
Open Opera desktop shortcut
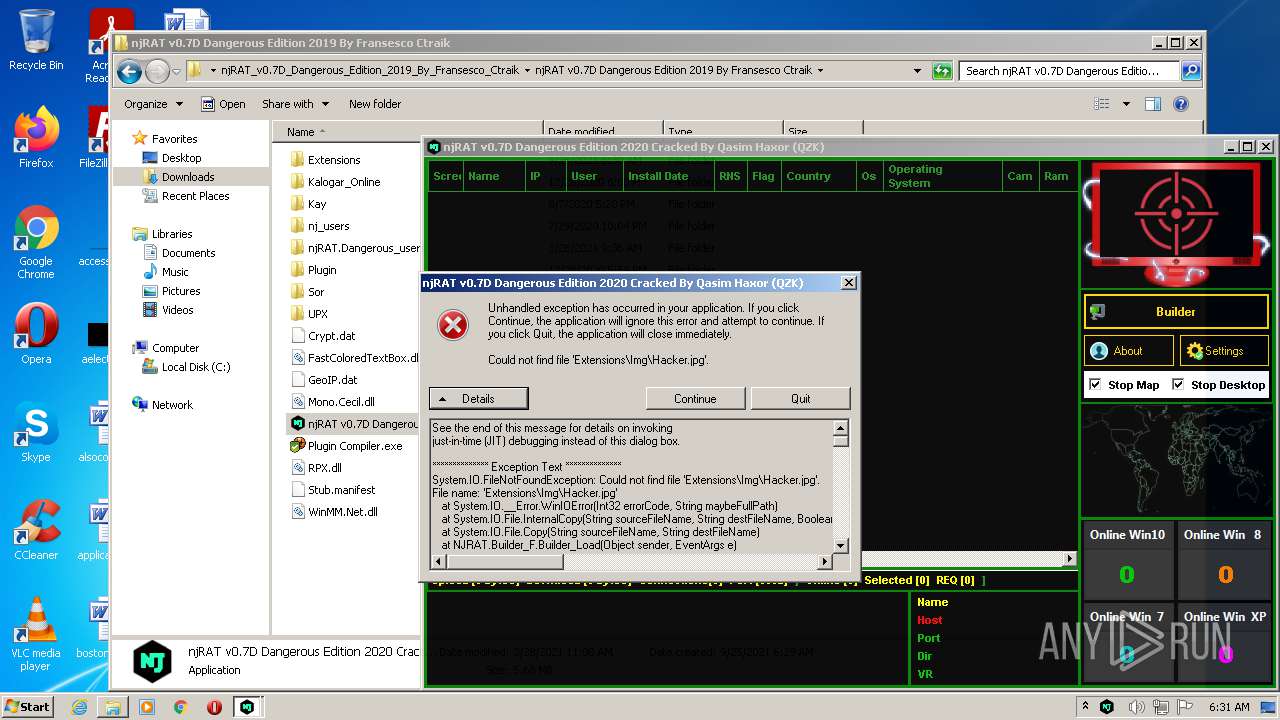pos(36,334)
